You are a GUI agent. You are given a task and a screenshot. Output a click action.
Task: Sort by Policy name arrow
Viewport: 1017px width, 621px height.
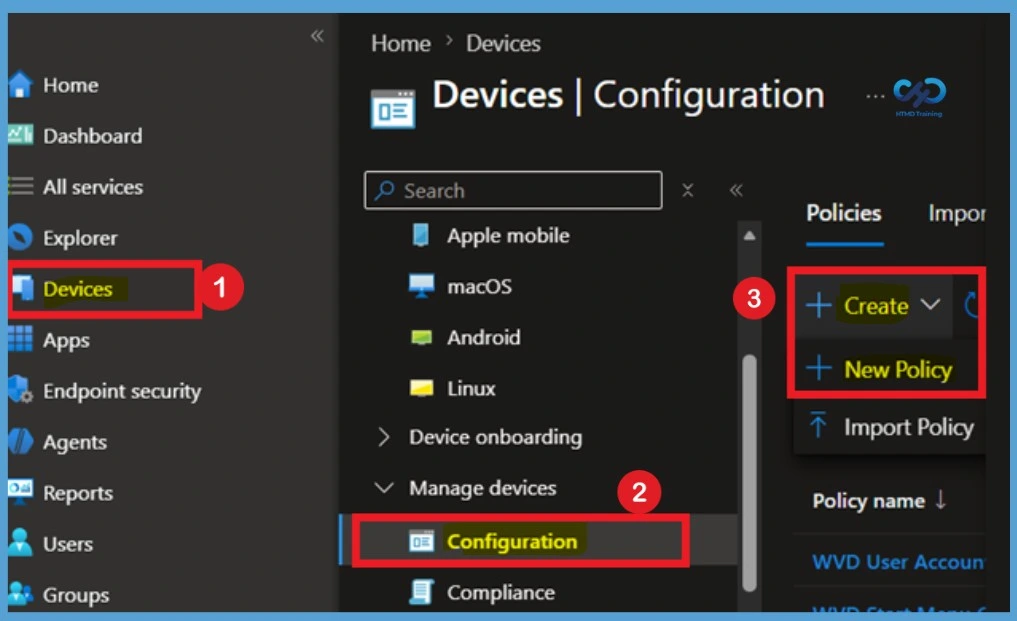click(940, 499)
